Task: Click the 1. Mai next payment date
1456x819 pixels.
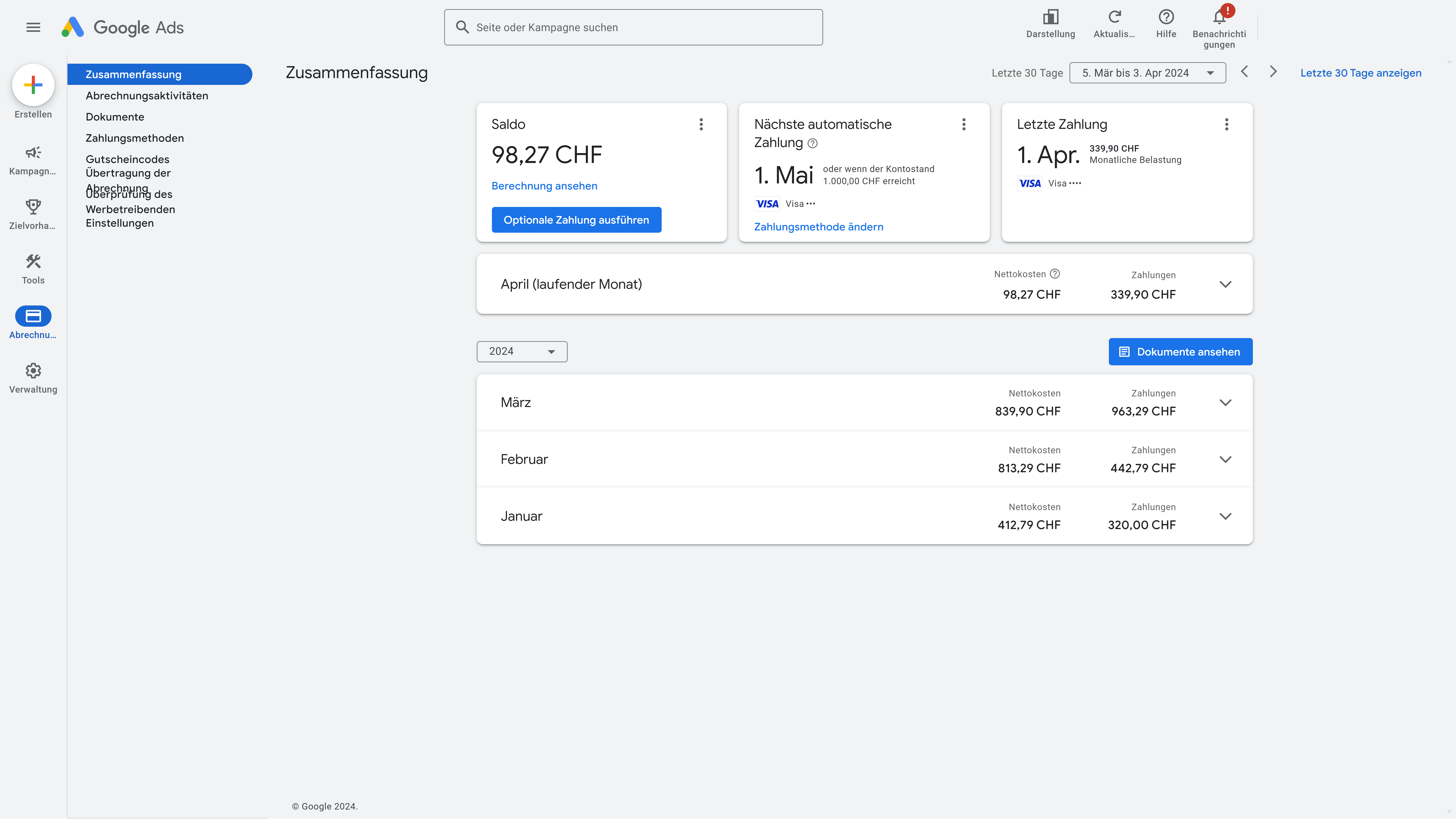Action: click(784, 175)
